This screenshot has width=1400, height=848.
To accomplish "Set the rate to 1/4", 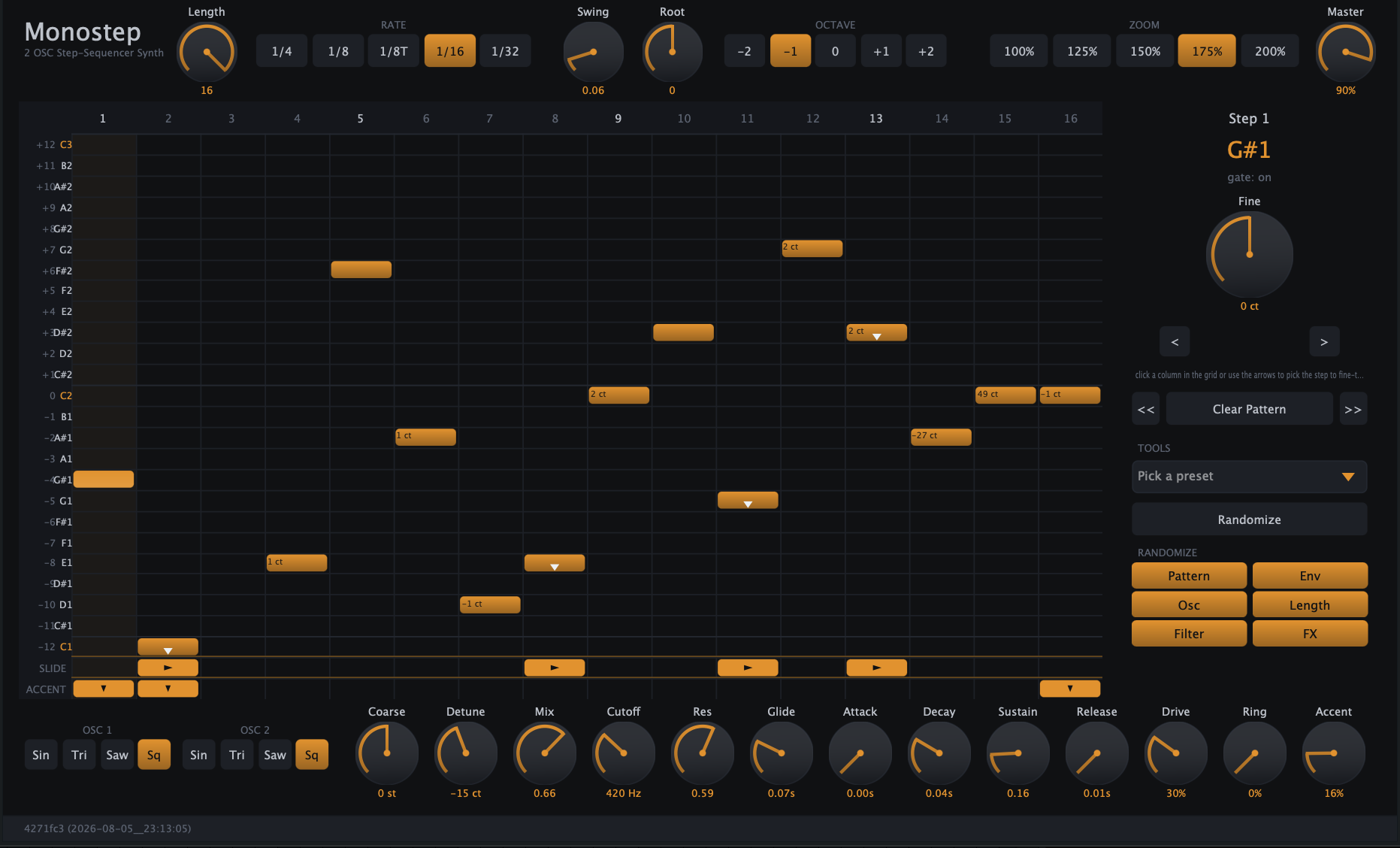I will [282, 51].
